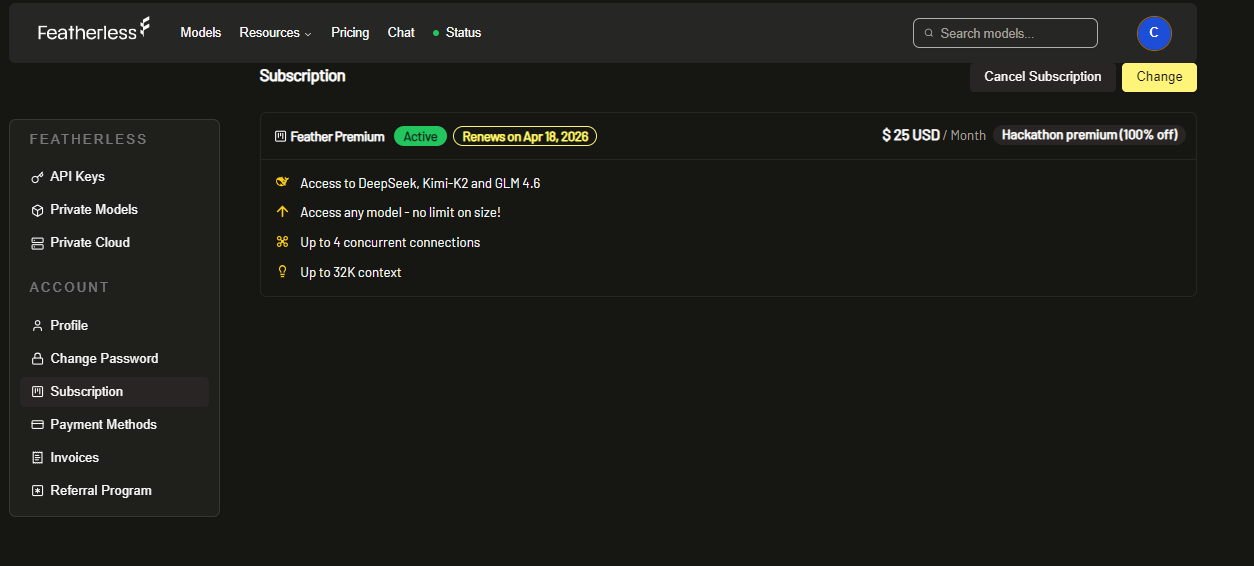Open the Models page in navbar
Viewport: 1254px width, 566px height.
(x=201, y=33)
